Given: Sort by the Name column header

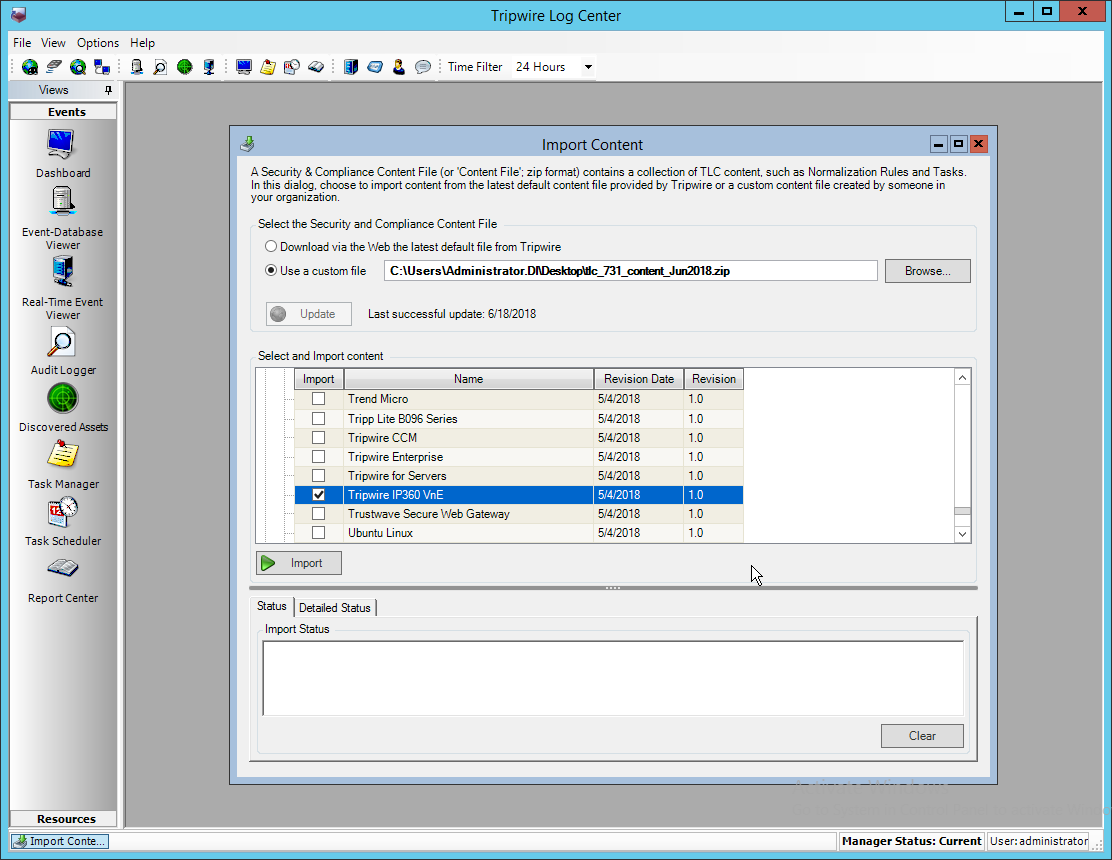Looking at the screenshot, I should [x=469, y=379].
